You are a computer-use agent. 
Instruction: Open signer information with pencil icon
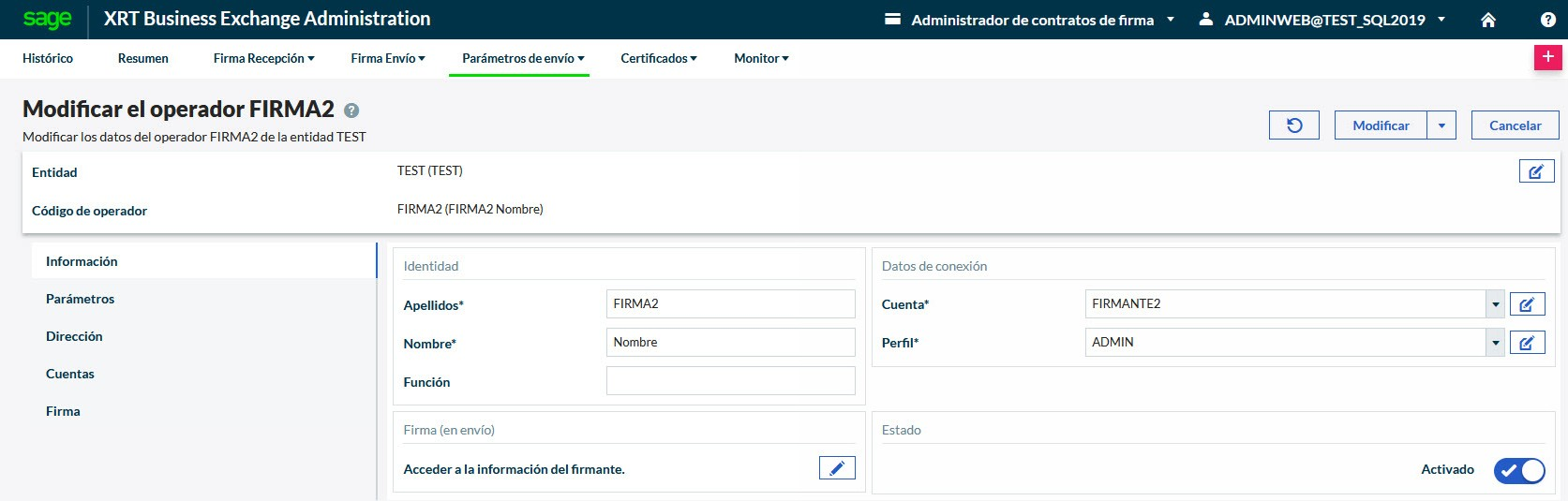coord(837,468)
